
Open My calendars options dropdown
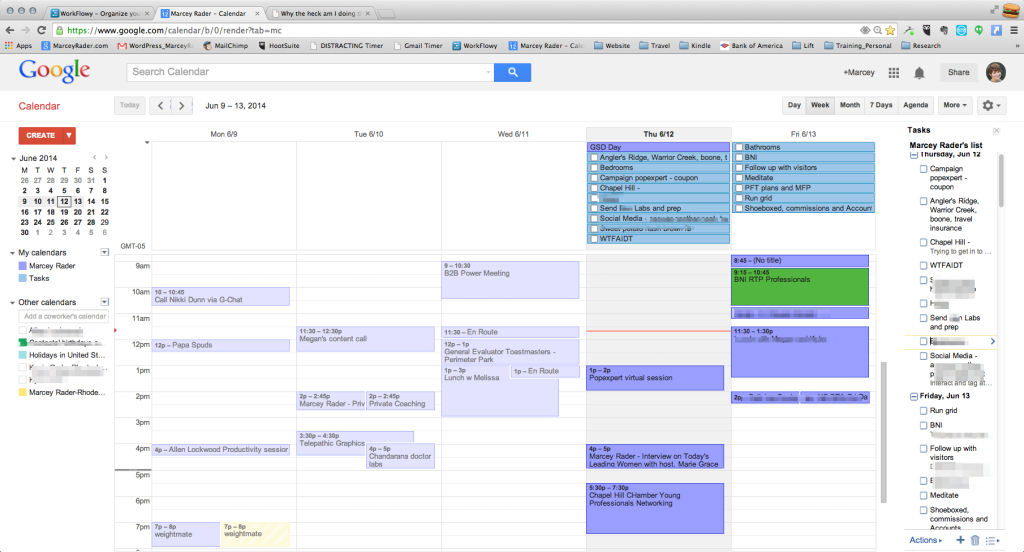[x=104, y=252]
